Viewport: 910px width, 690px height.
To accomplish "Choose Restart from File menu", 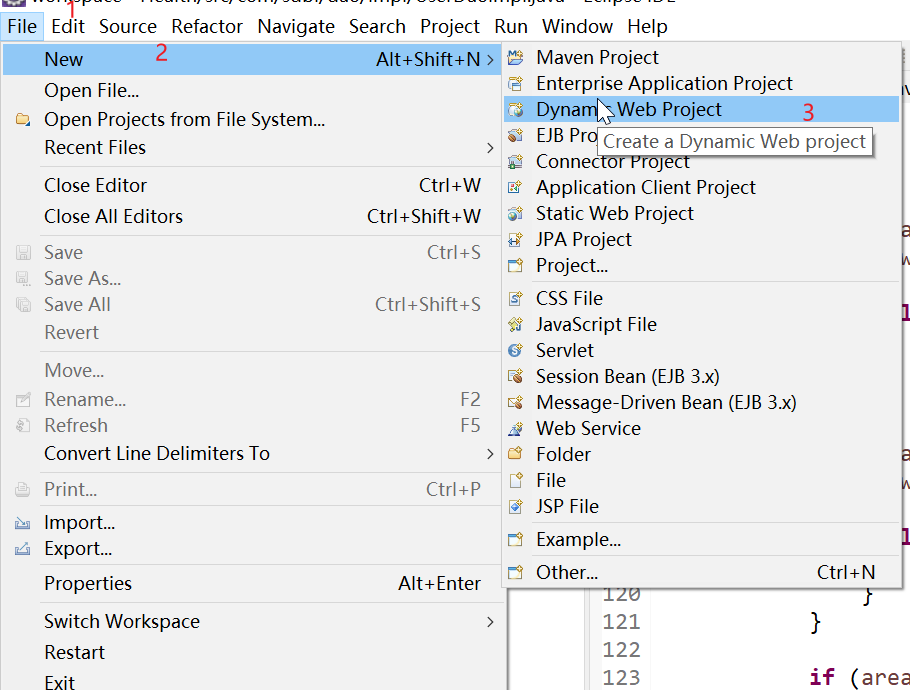I will [74, 653].
